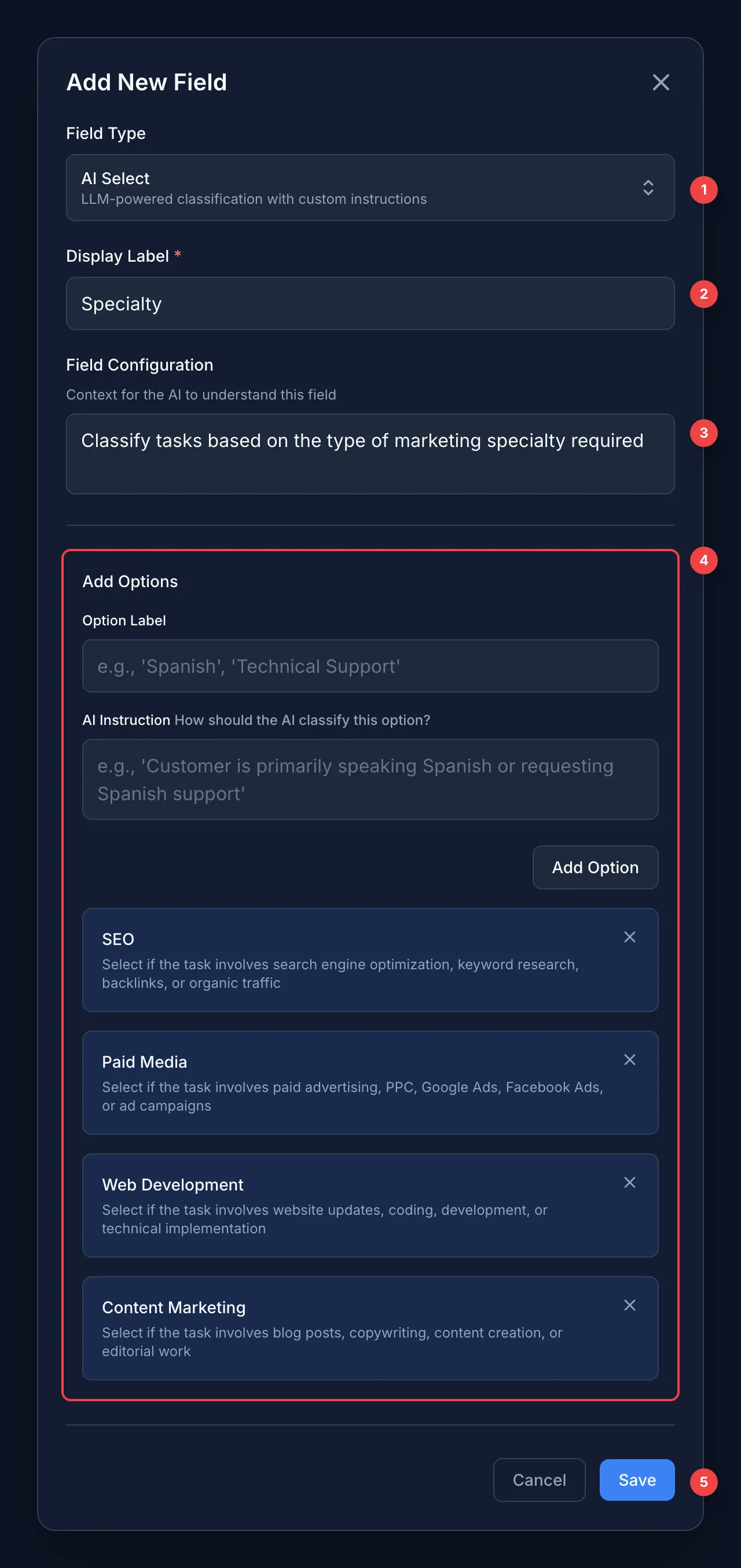The image size is (741, 1568).
Task: Click the red badge numbered 5
Action: 703,1482
